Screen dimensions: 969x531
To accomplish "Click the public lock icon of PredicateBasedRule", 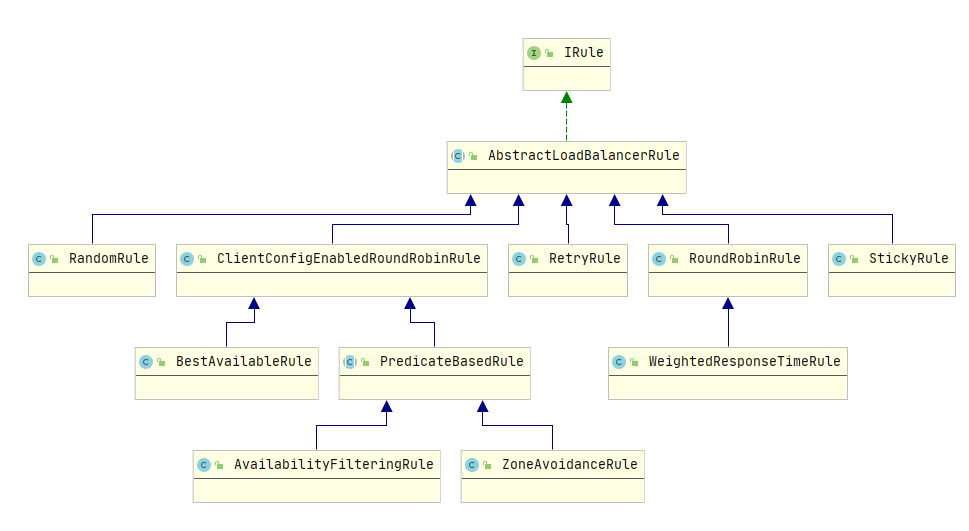I will click(x=365, y=362).
